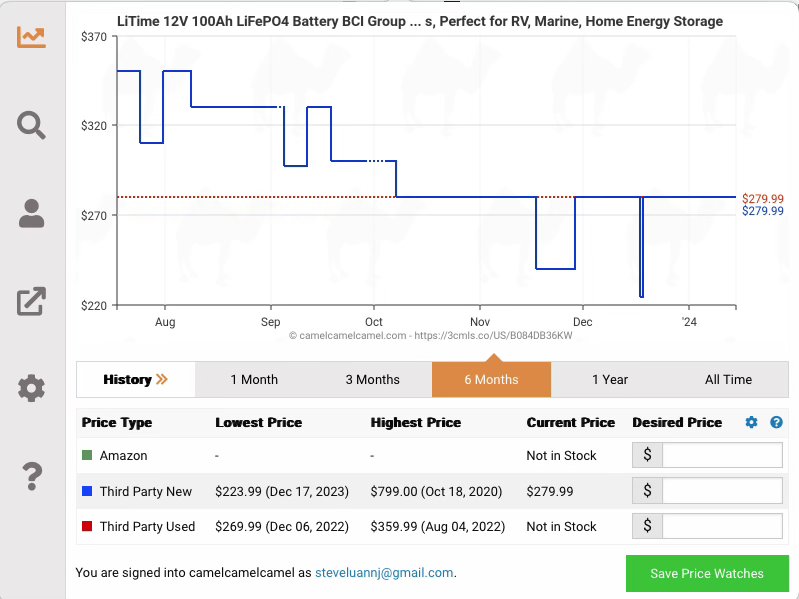799x599 pixels.
Task: Click the 'Current Price' column header
Action: pyautogui.click(x=571, y=423)
